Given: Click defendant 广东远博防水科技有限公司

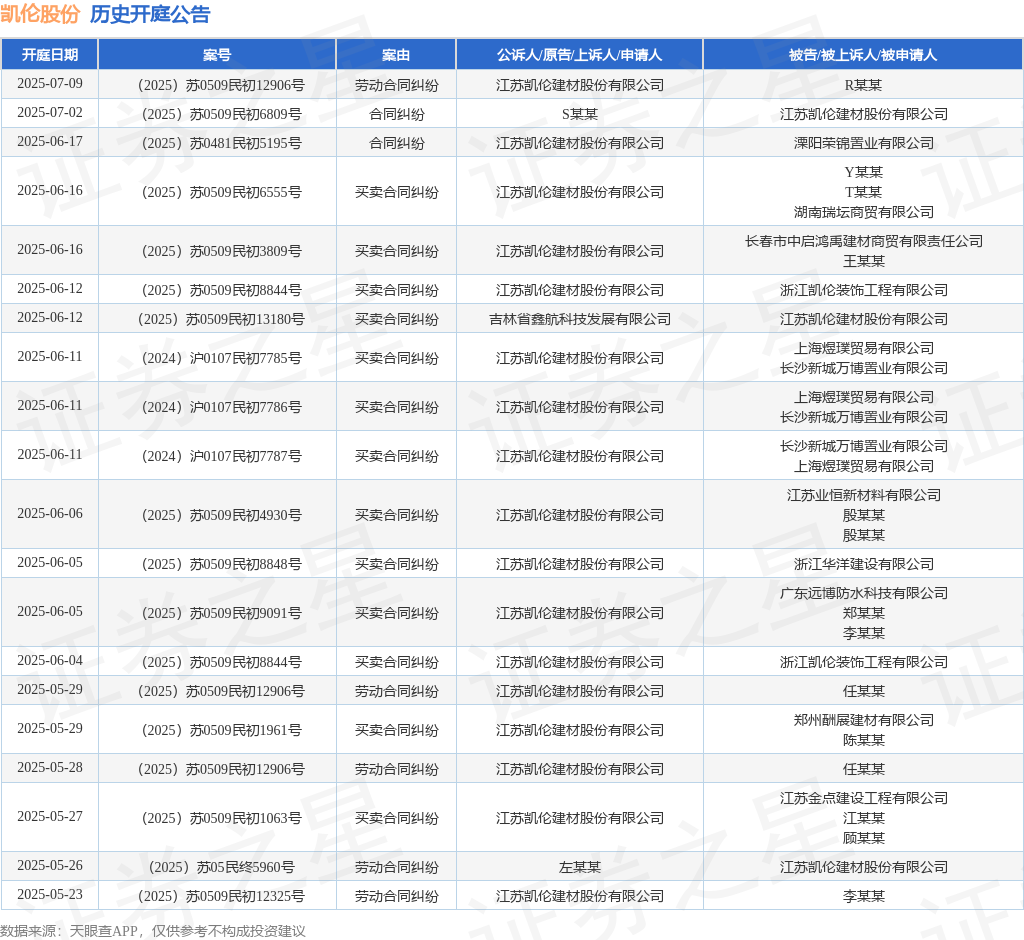Looking at the screenshot, I should 863,593.
